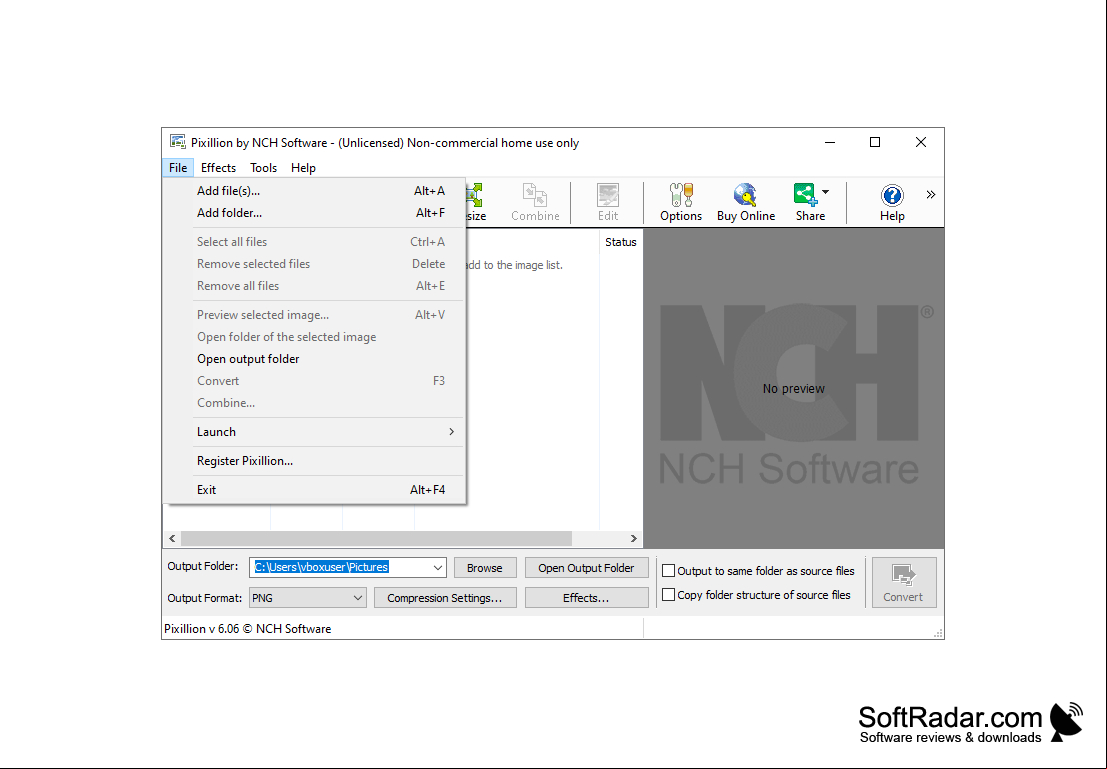Image resolution: width=1107 pixels, height=769 pixels.
Task: Click the Buy Online toolbar icon
Action: (746, 203)
